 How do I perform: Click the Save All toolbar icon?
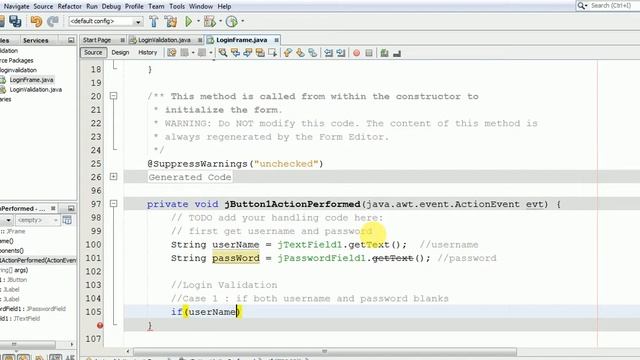[x=15, y=21]
